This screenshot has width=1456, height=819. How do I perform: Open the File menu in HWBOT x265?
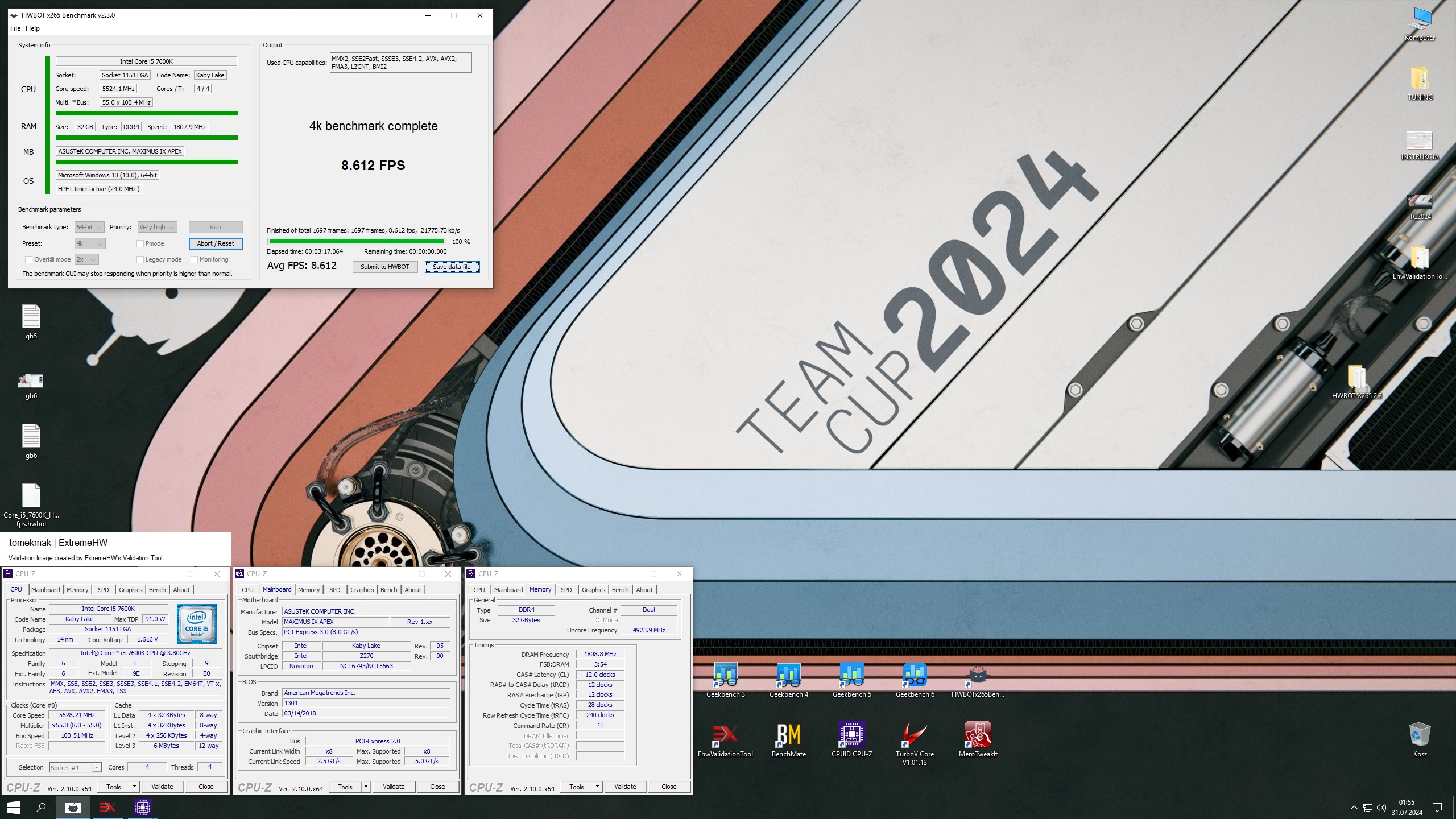point(15,28)
